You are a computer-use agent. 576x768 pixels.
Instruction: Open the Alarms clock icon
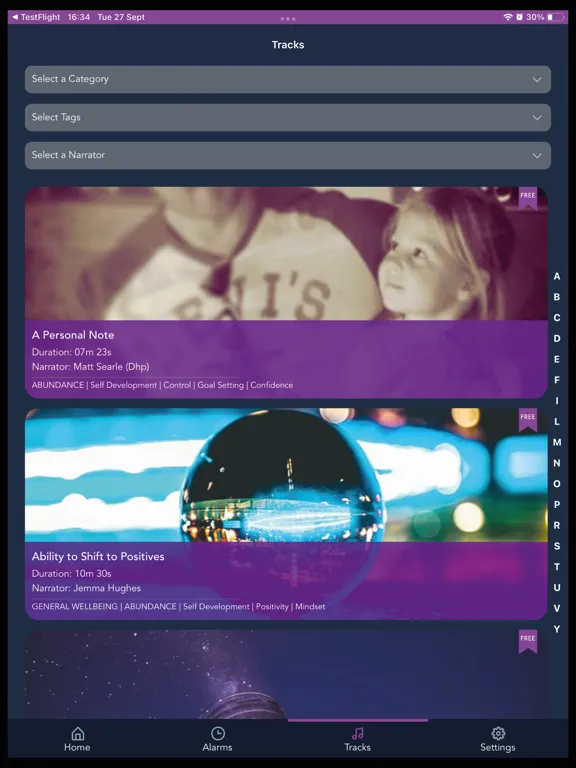click(x=217, y=733)
